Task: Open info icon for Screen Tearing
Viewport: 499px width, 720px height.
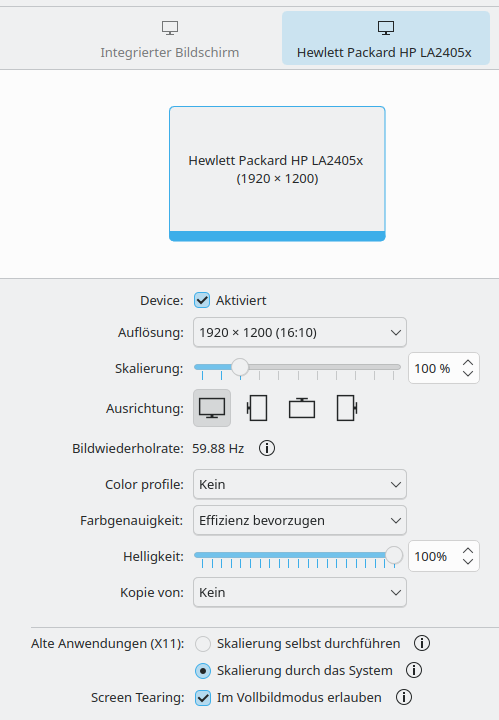Action: 404,698
